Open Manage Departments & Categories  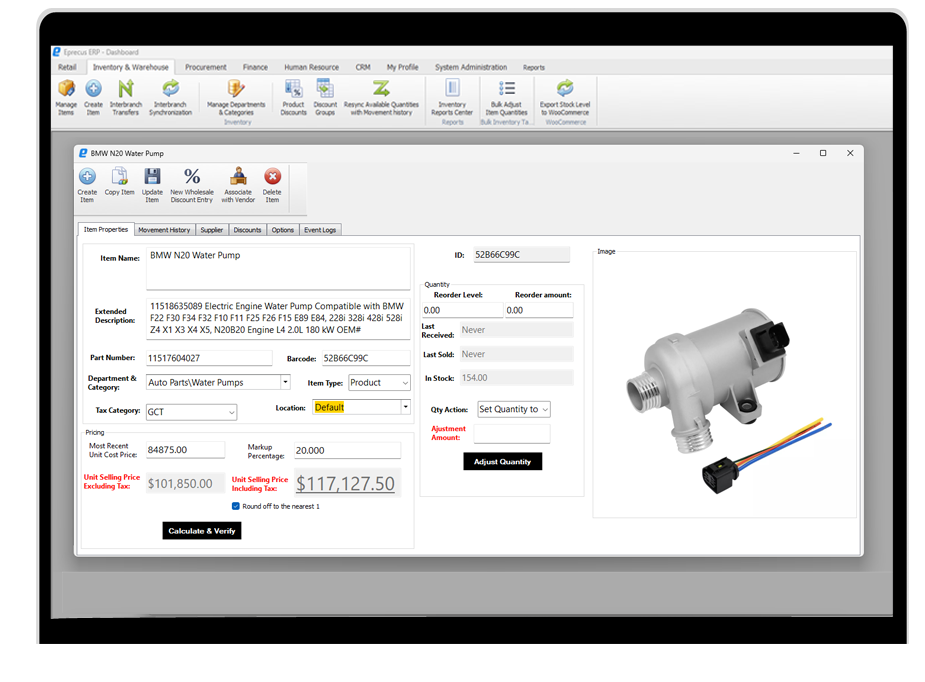(x=236, y=97)
